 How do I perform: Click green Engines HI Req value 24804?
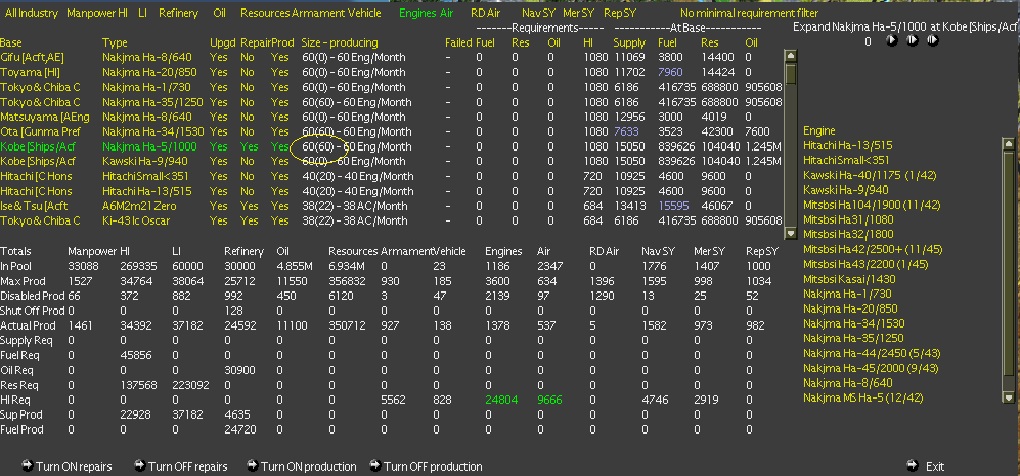click(x=502, y=400)
